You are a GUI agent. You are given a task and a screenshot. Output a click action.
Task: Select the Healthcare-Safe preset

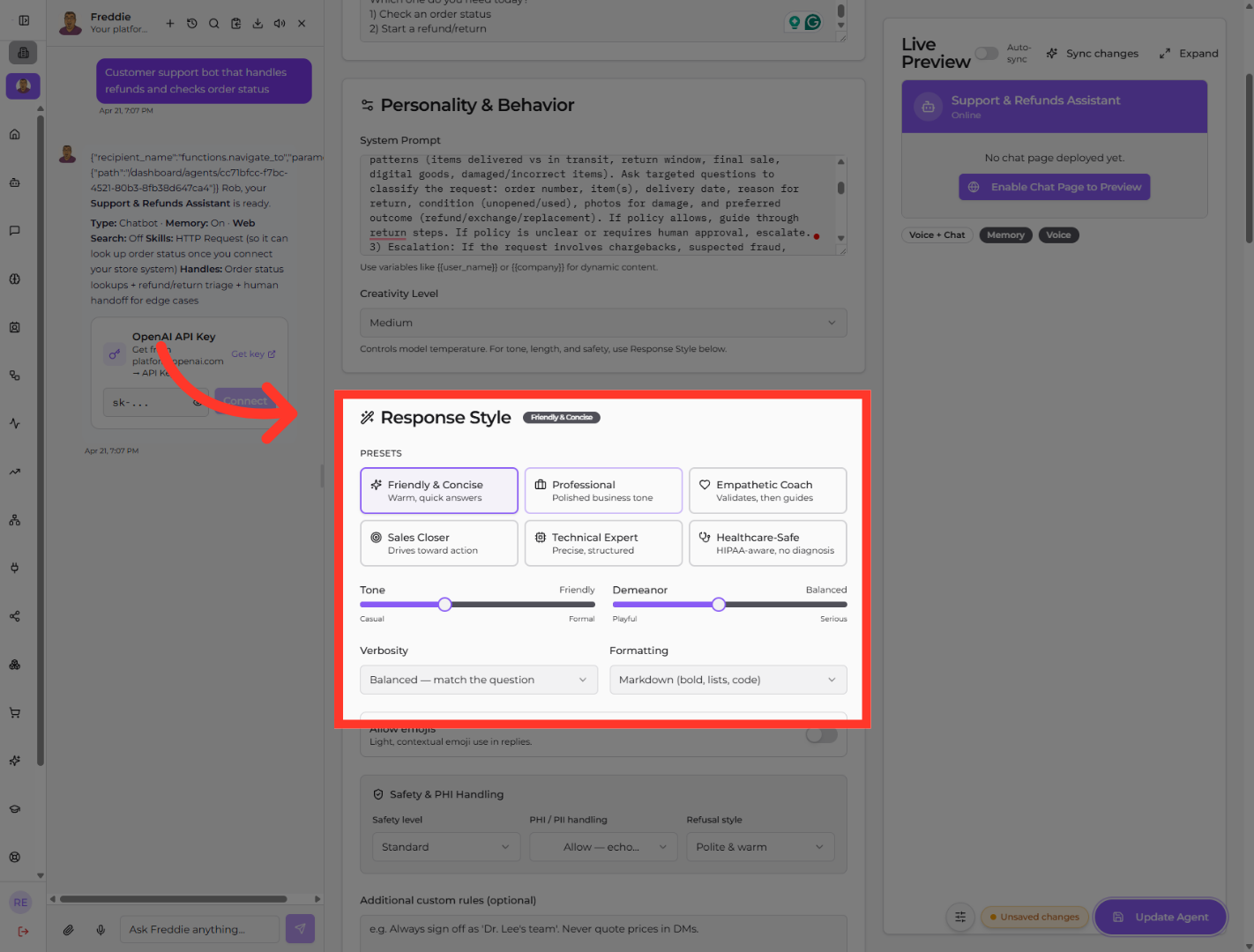point(768,543)
